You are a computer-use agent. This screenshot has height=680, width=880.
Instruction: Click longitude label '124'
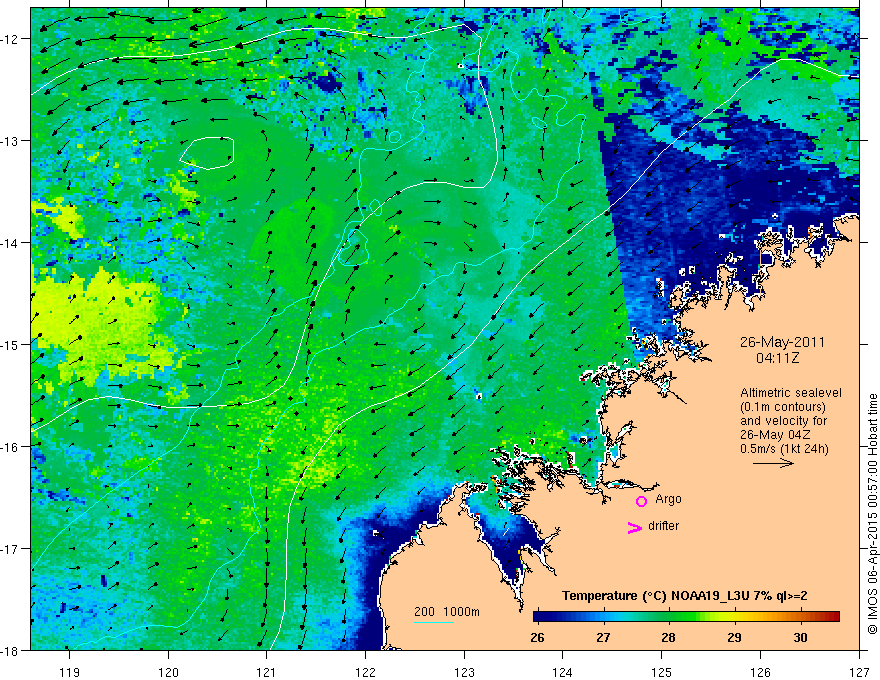[x=563, y=672]
